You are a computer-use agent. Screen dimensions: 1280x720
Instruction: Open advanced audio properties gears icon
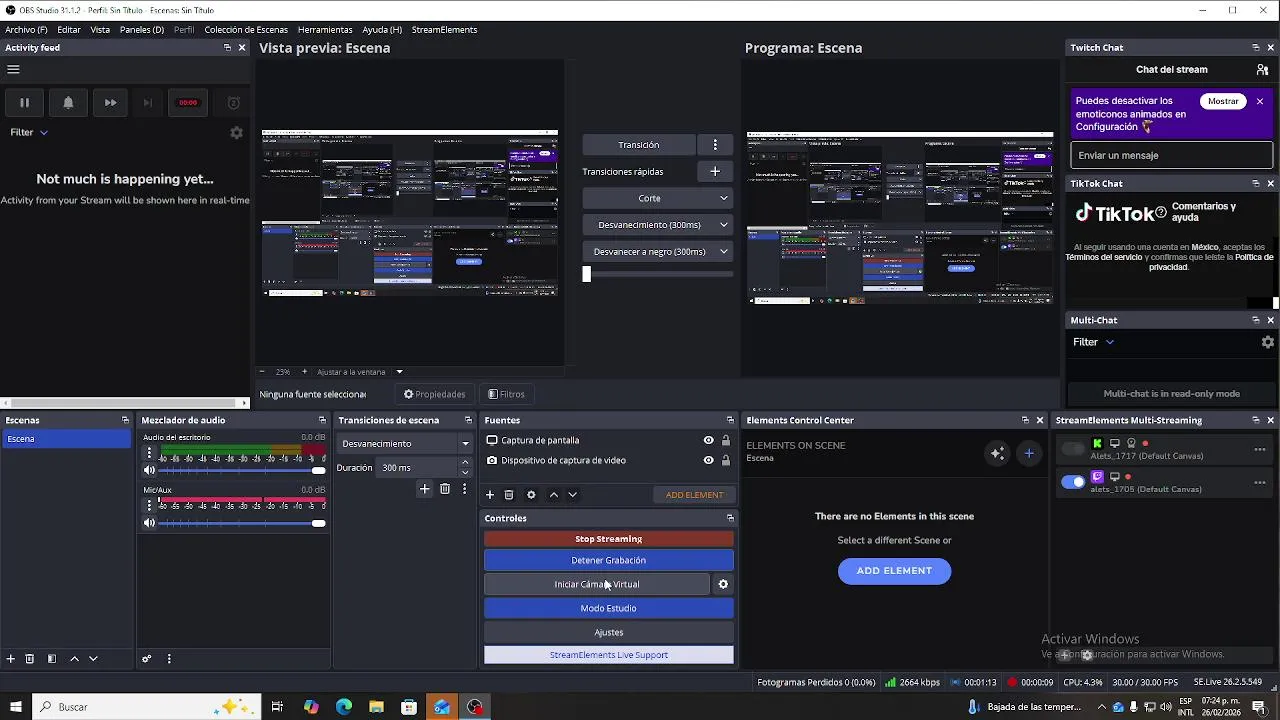click(146, 659)
